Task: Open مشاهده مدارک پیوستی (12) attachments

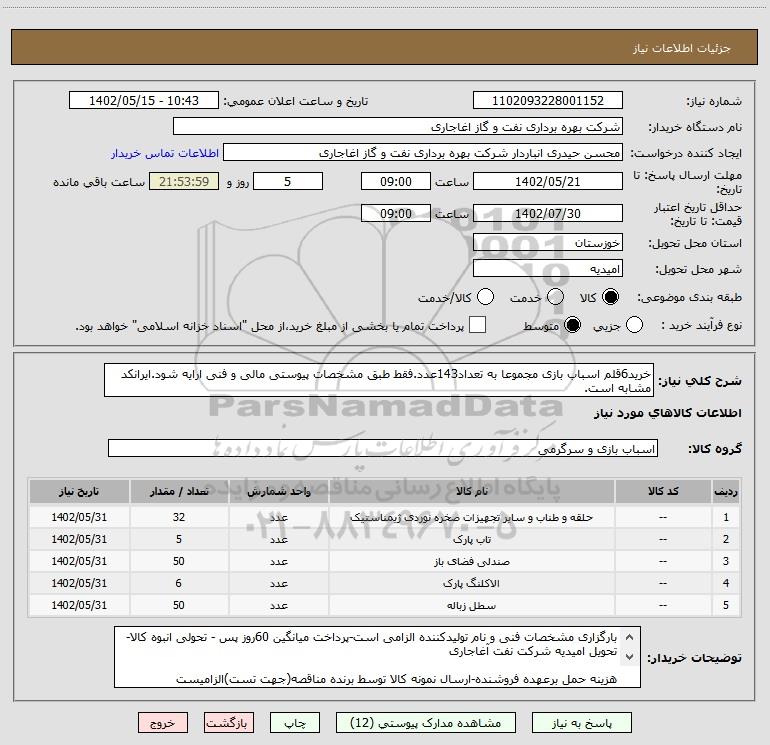Action: tap(426, 723)
